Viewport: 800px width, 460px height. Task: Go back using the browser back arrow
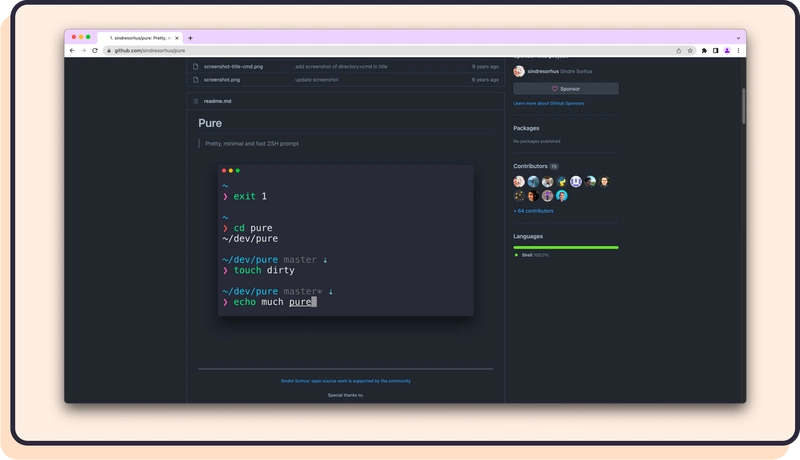tap(72, 50)
